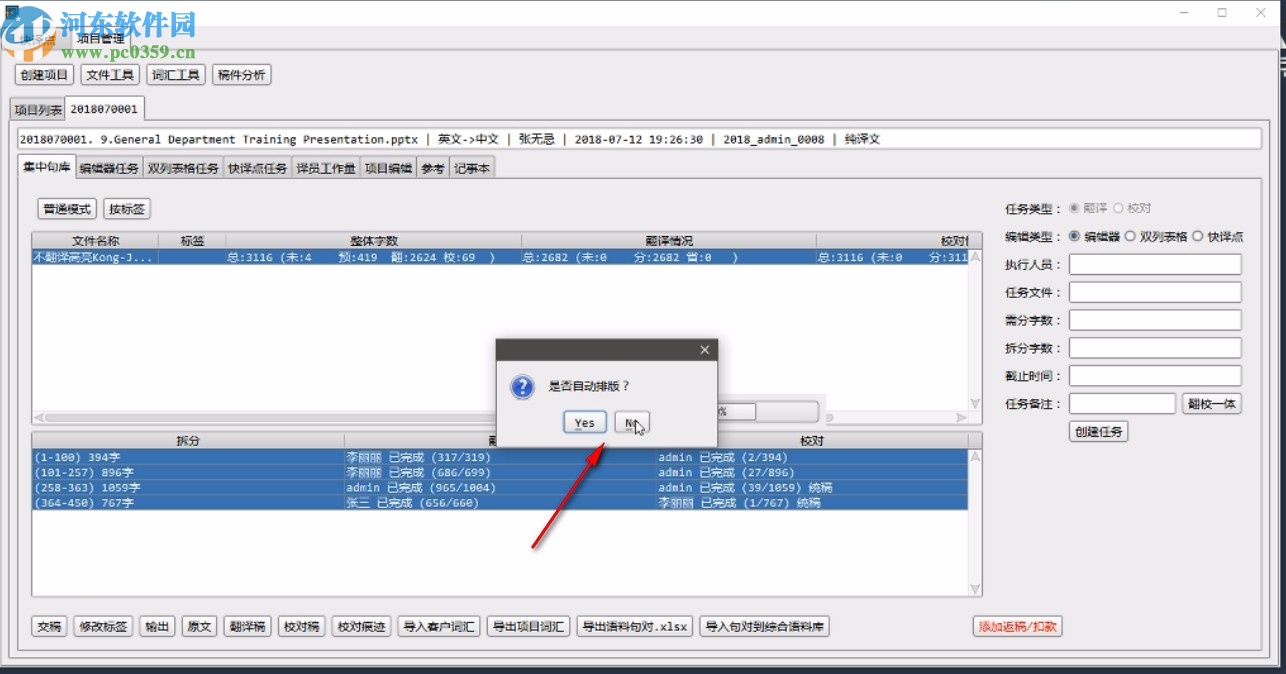Select the 双列表格 editor type radio
Viewport: 1286px width, 674px height.
[x=1130, y=237]
